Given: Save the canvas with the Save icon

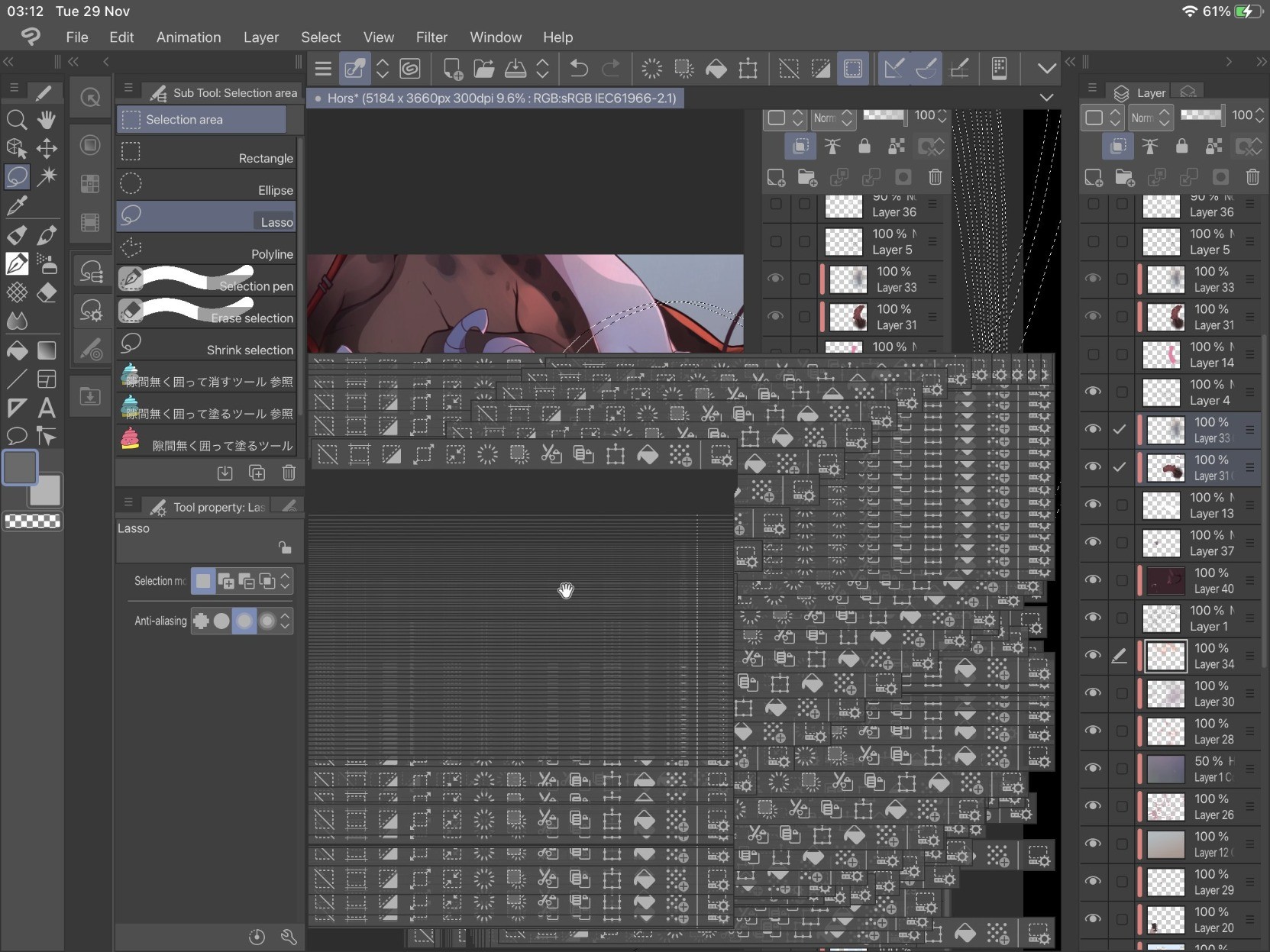Looking at the screenshot, I should (515, 69).
